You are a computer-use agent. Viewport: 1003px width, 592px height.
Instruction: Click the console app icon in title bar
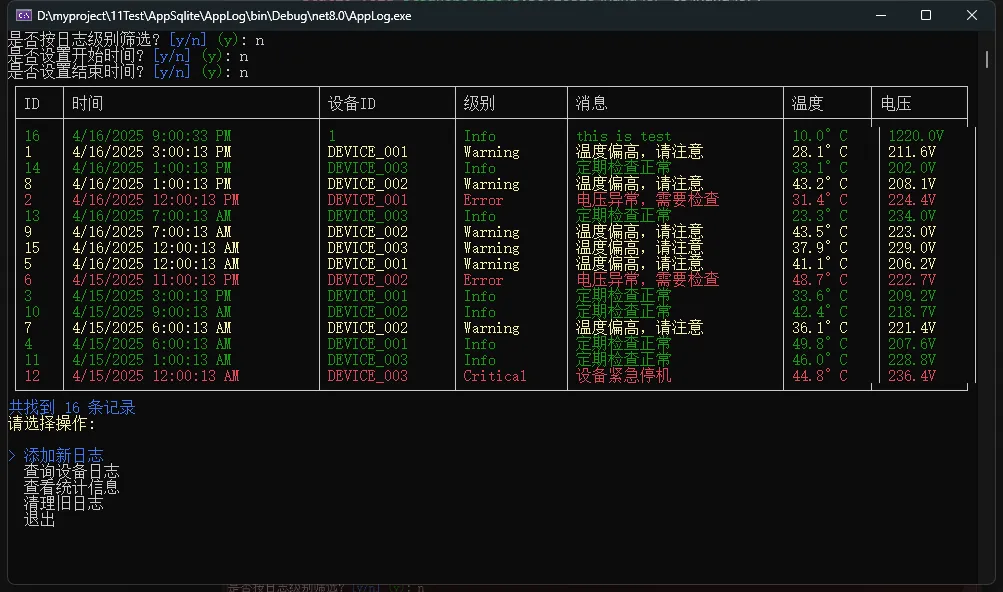click(23, 16)
